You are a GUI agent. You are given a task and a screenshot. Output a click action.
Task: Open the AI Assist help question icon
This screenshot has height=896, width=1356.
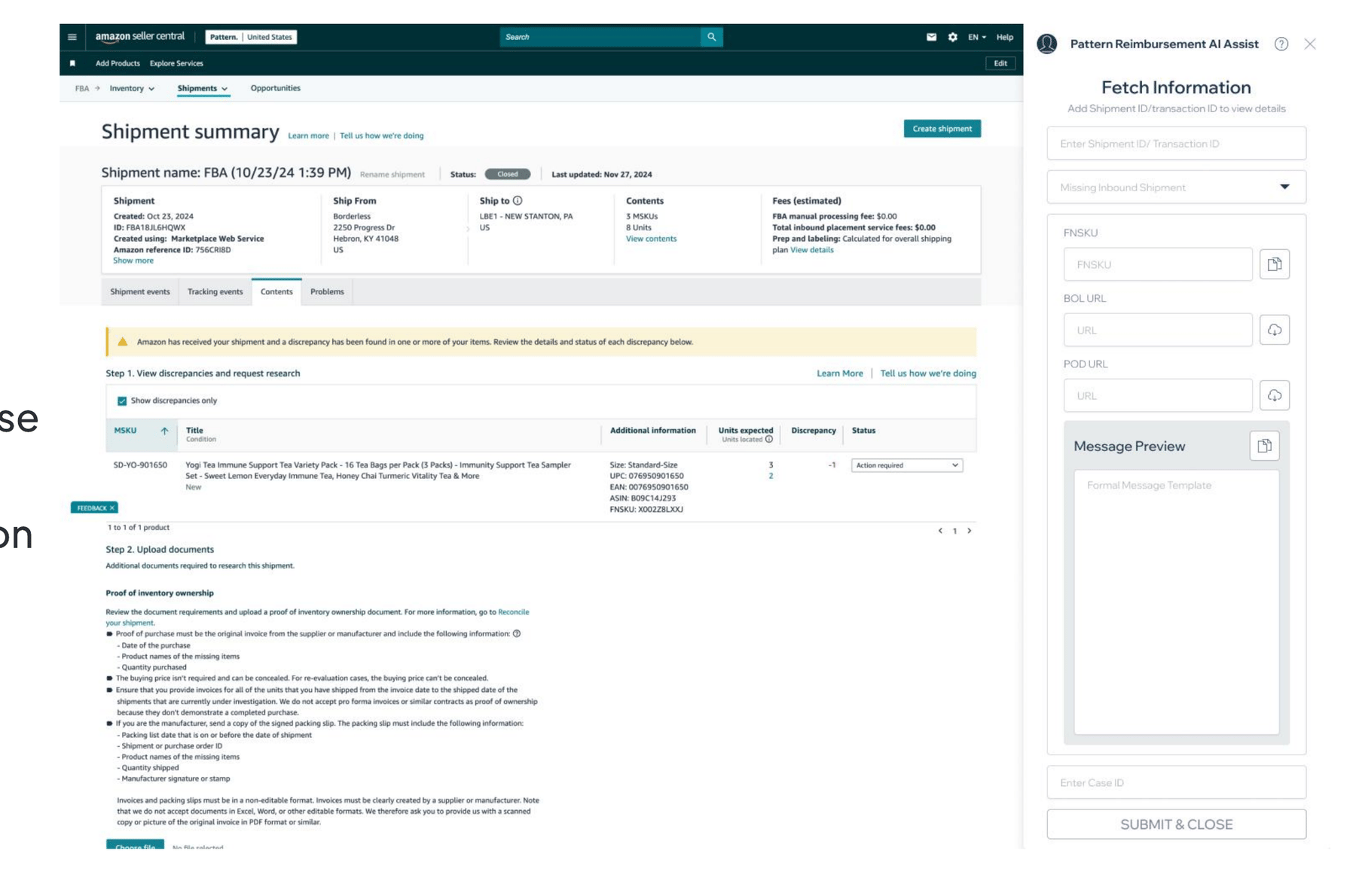(x=1281, y=44)
